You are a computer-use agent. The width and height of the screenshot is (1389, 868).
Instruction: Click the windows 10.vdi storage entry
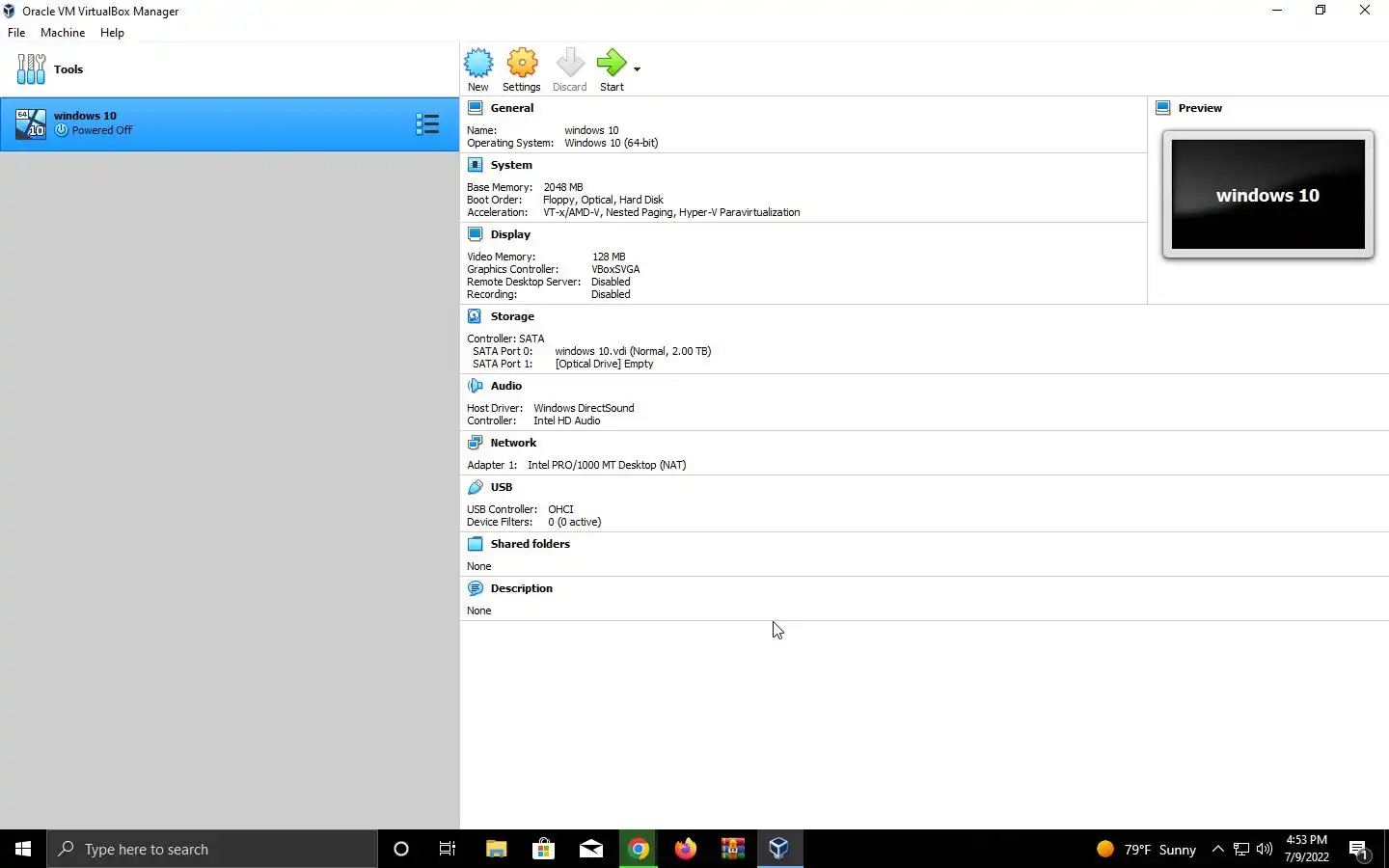pyautogui.click(x=633, y=351)
